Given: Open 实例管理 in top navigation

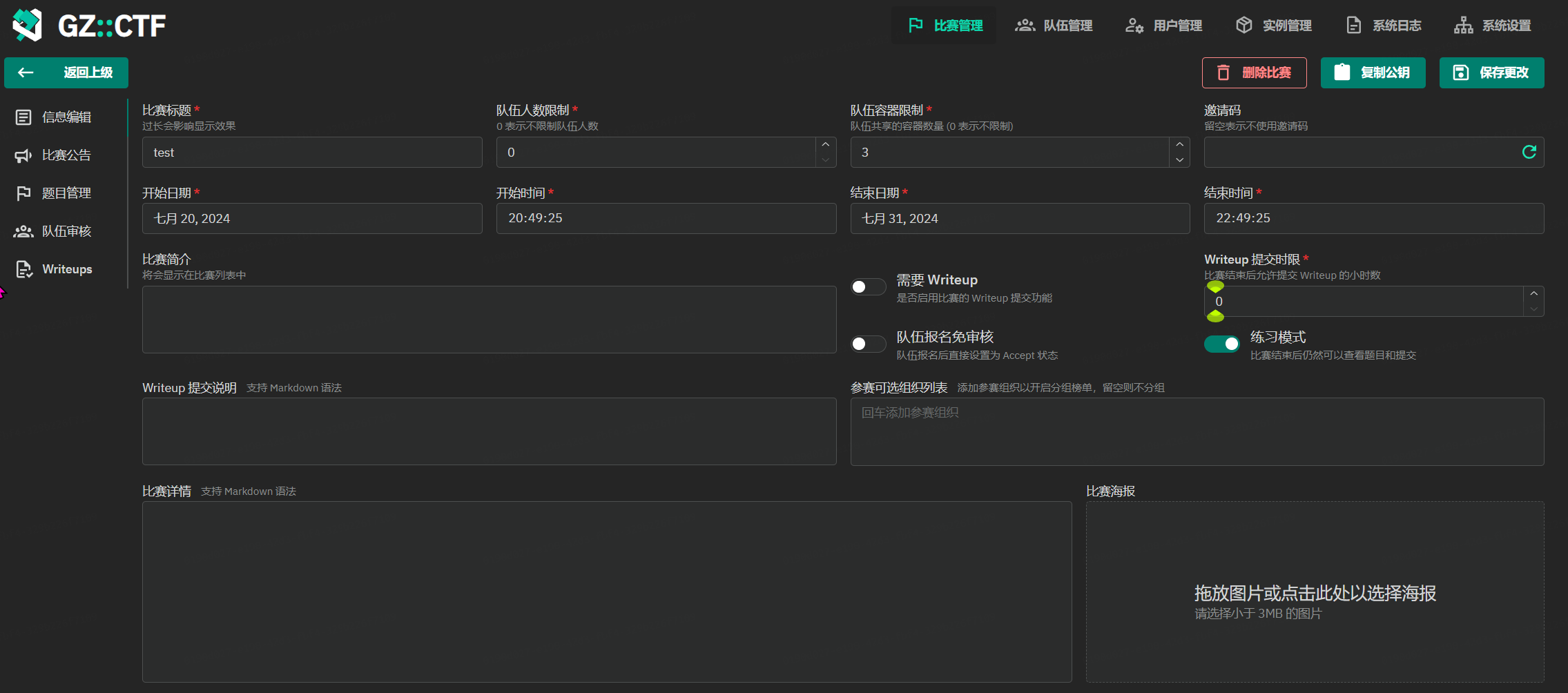Looking at the screenshot, I should (1273, 26).
